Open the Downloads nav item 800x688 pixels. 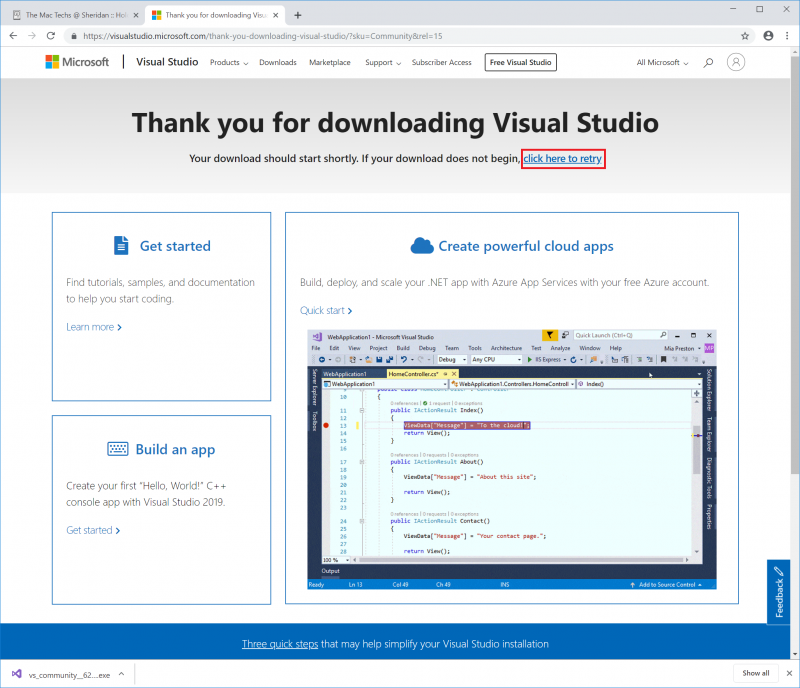278,63
